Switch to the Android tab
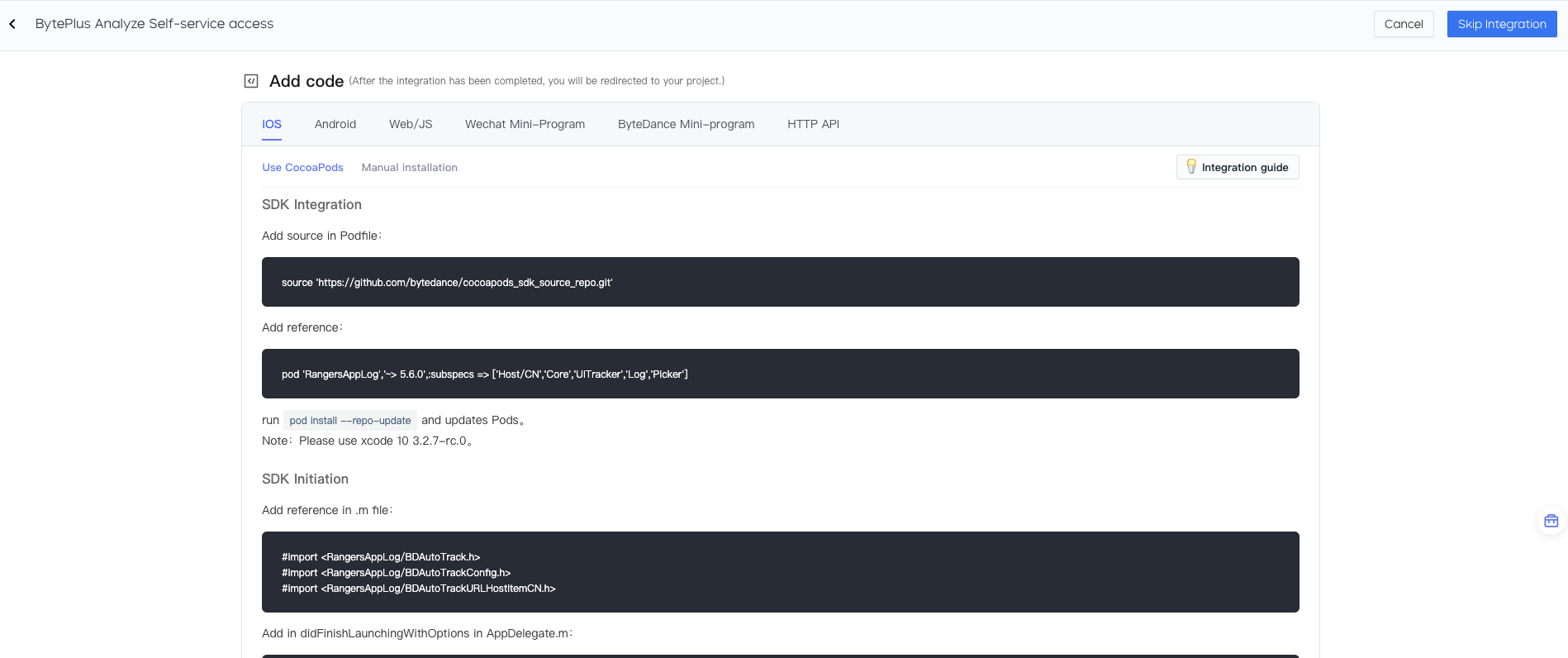Image resolution: width=1568 pixels, height=658 pixels. coord(335,124)
